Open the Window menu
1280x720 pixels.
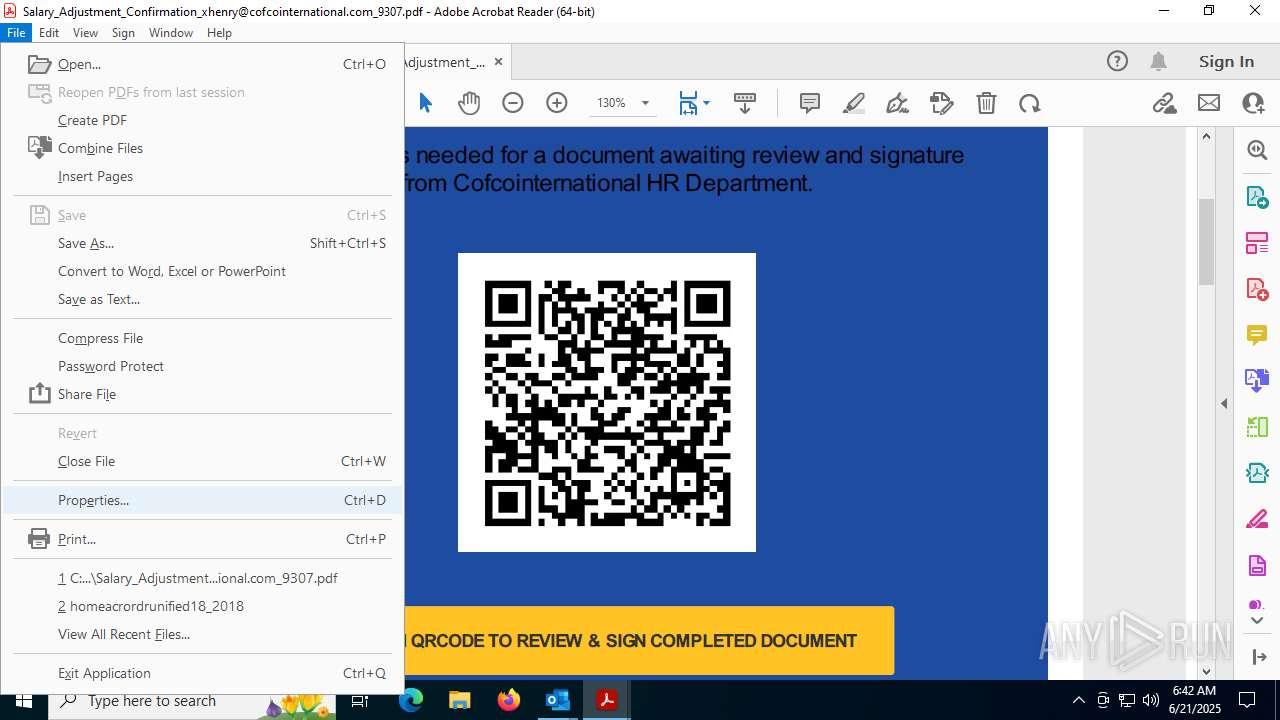171,32
